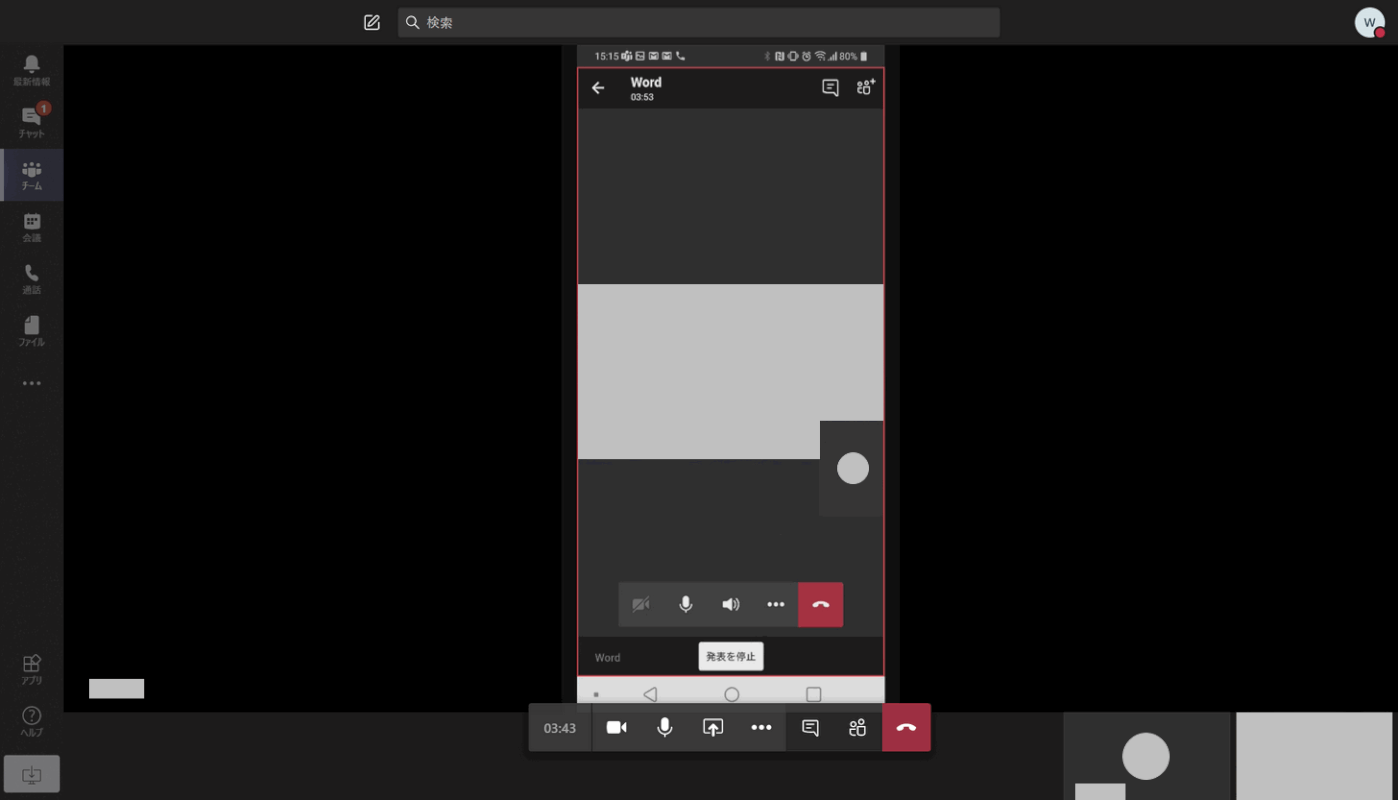Open 通話 in the sidebar
The height and width of the screenshot is (800, 1398).
pos(31,277)
